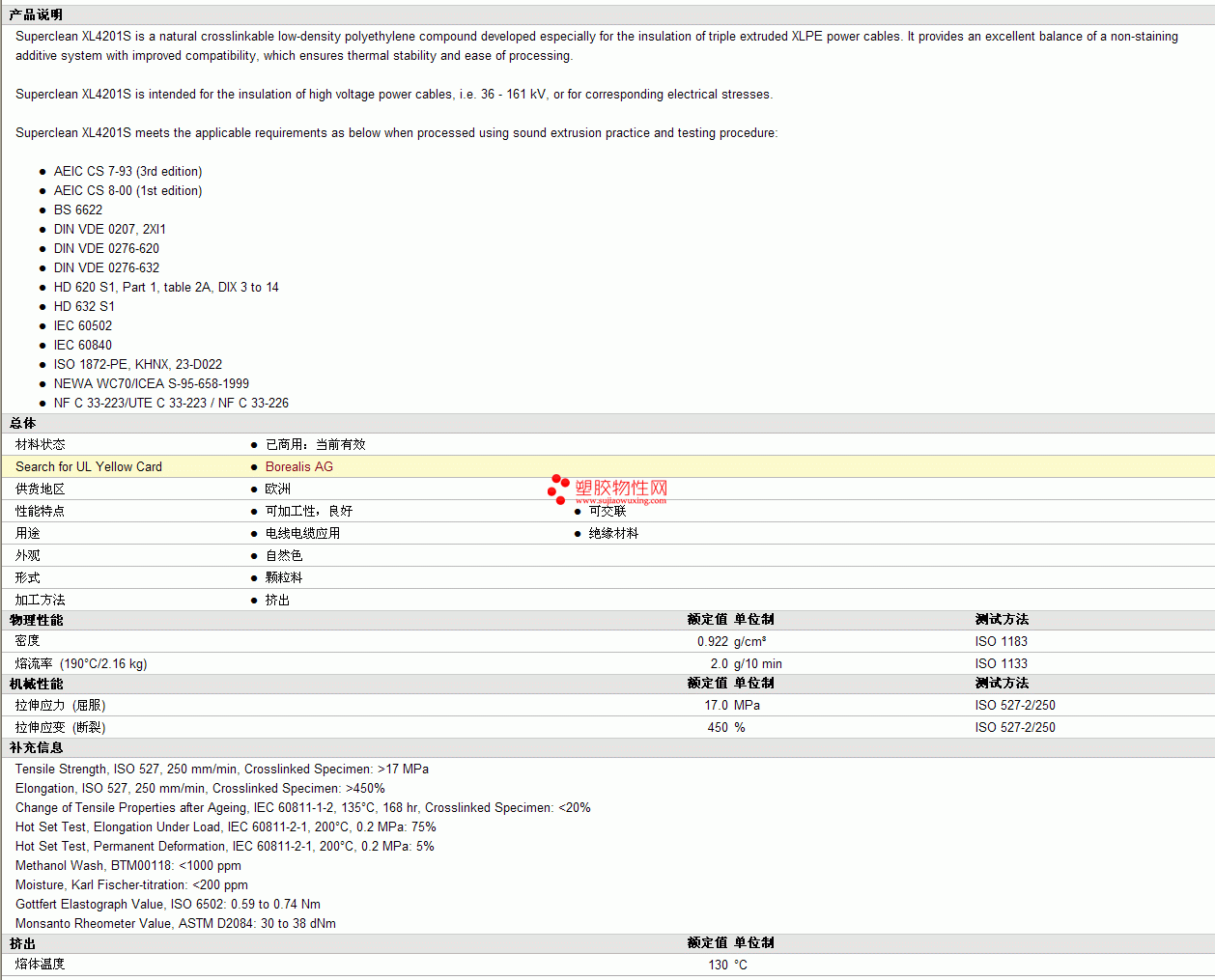The height and width of the screenshot is (980, 1215).
Task: Click the 供货地区 row label
Action: (x=41, y=489)
